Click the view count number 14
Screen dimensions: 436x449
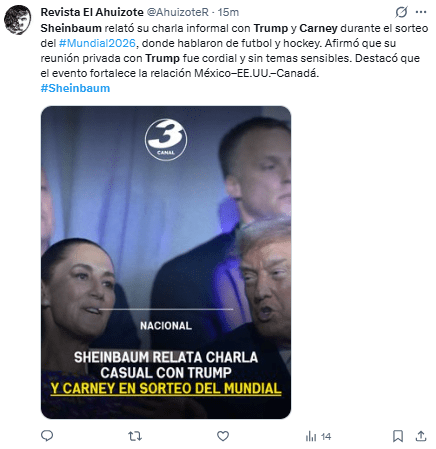pyautogui.click(x=326, y=437)
